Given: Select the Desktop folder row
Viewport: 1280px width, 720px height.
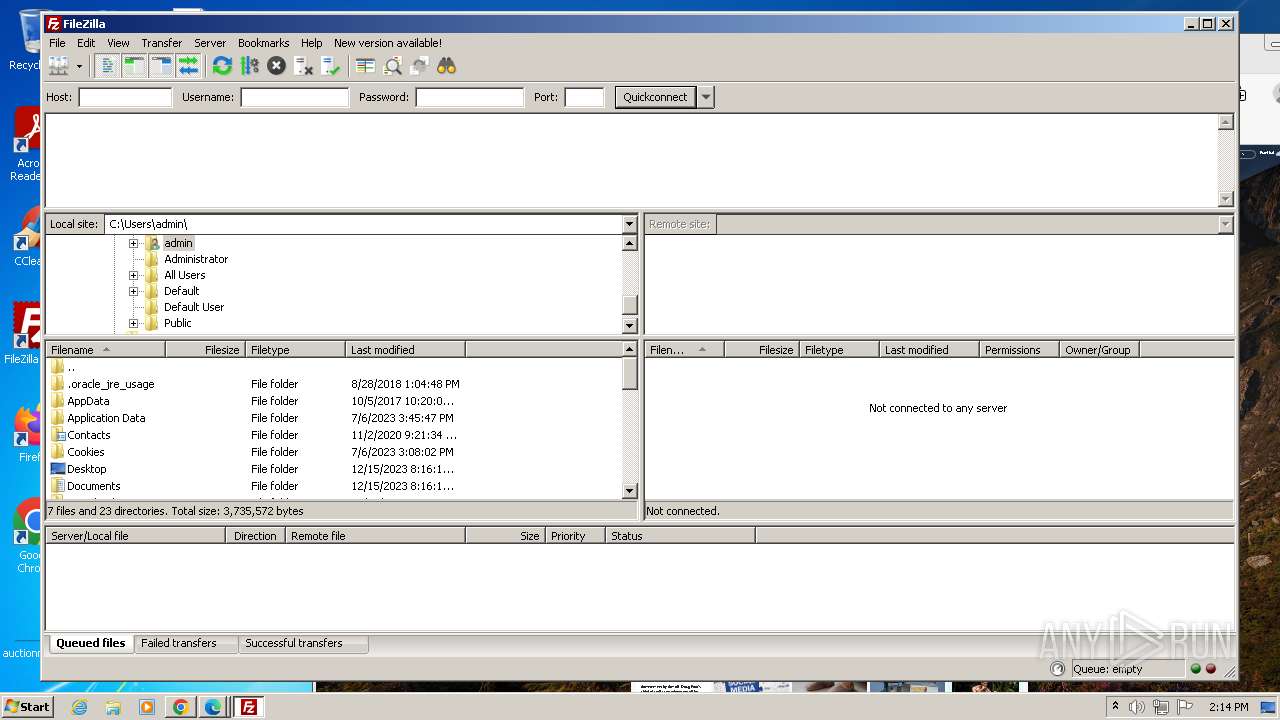Looking at the screenshot, I should coord(333,469).
